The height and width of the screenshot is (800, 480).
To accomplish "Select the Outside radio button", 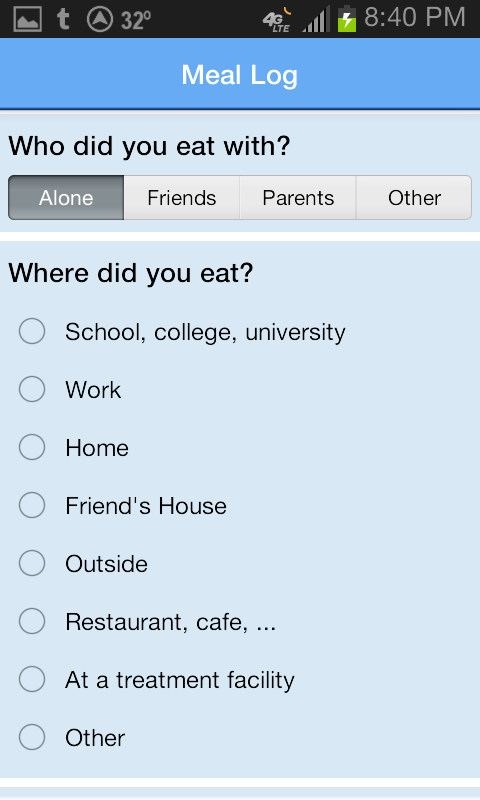I will [240, 564].
